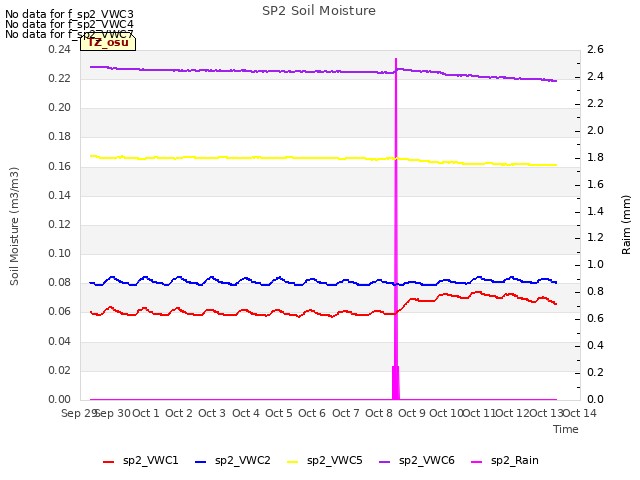Click the 1.0 right axis value
The width and height of the screenshot is (640, 480).
pyautogui.click(x=595, y=264)
